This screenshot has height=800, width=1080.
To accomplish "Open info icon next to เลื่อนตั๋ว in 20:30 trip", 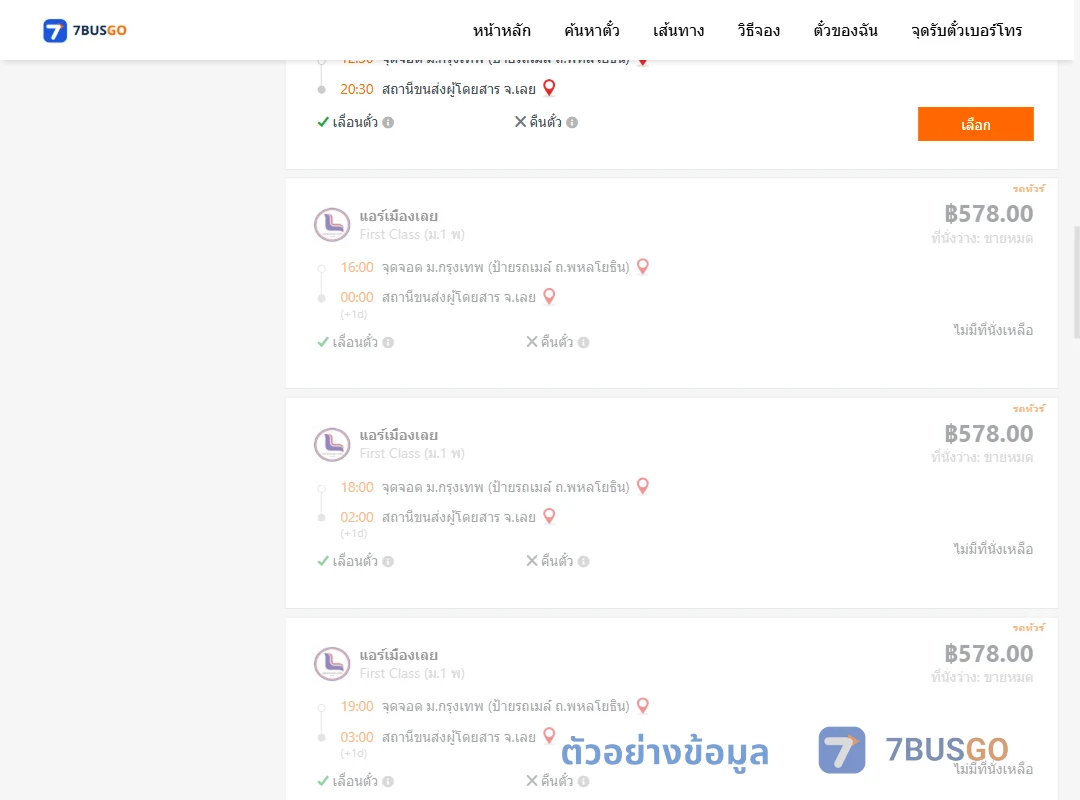I will tap(388, 122).
